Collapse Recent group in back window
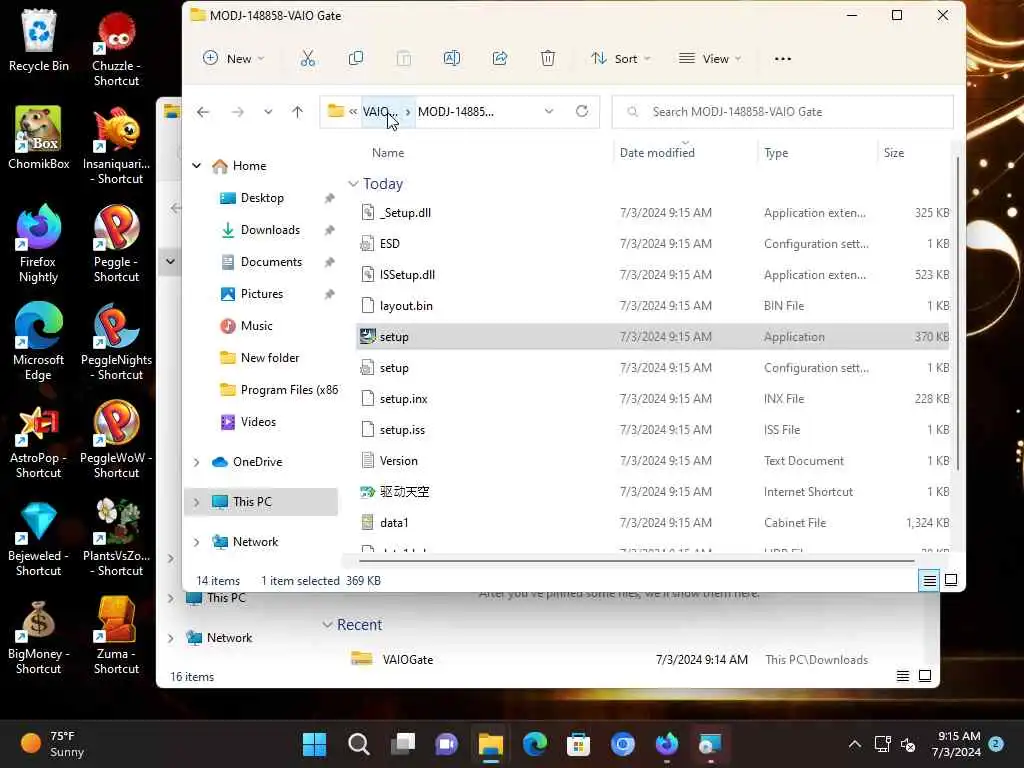This screenshot has height=768, width=1024. (x=327, y=625)
